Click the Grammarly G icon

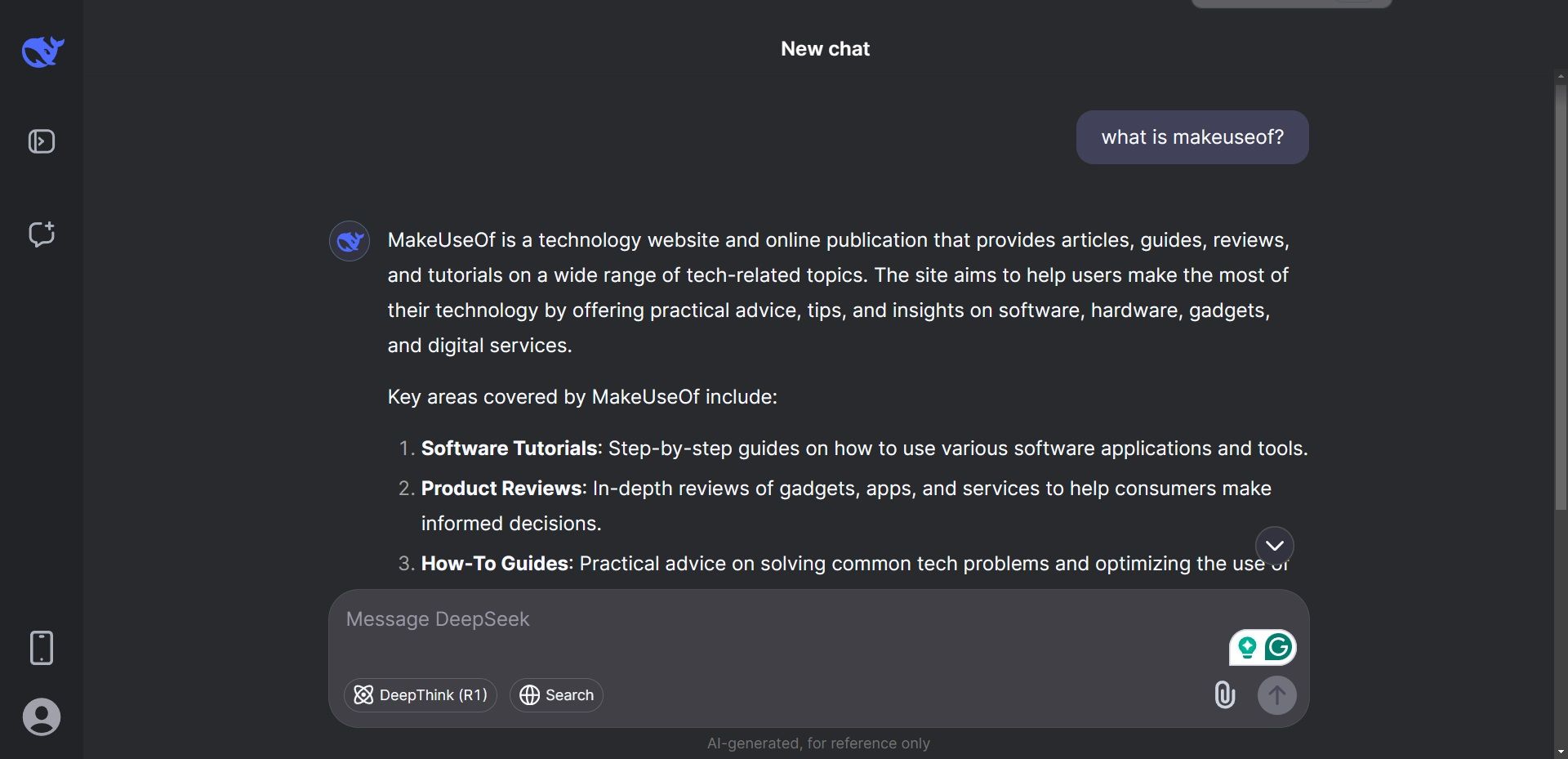(x=1278, y=648)
